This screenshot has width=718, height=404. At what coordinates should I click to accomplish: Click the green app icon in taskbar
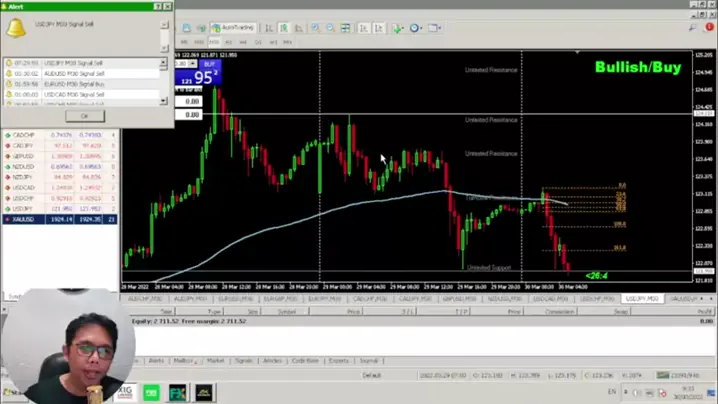pos(151,393)
